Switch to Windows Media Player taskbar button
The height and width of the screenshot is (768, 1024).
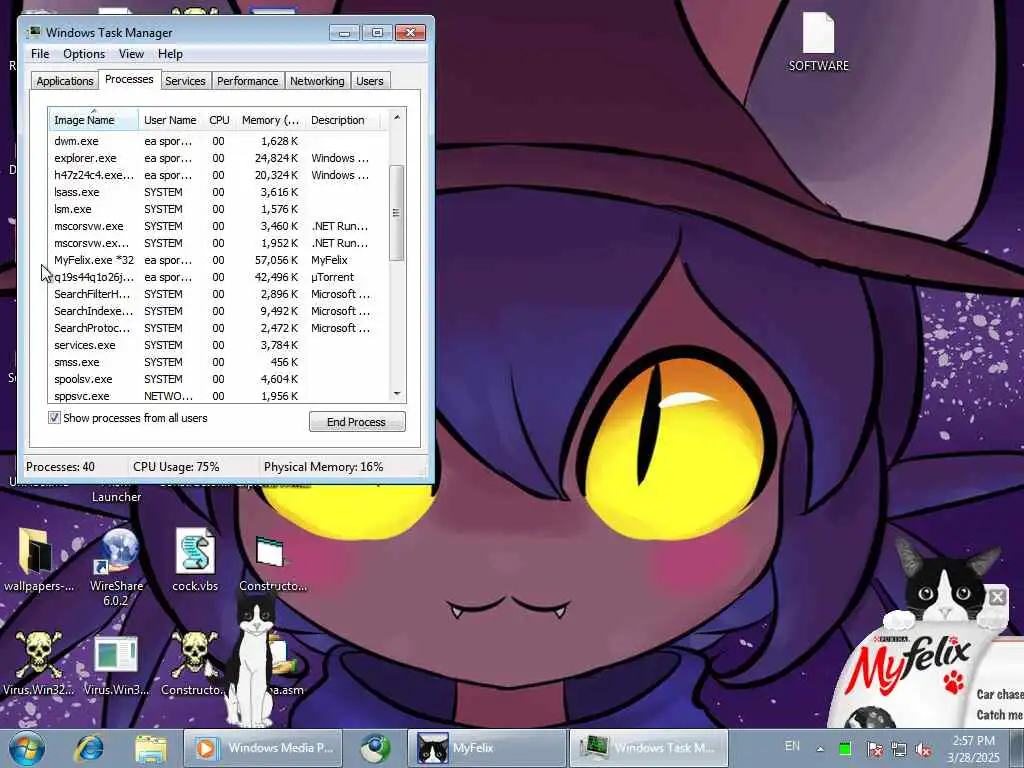263,748
